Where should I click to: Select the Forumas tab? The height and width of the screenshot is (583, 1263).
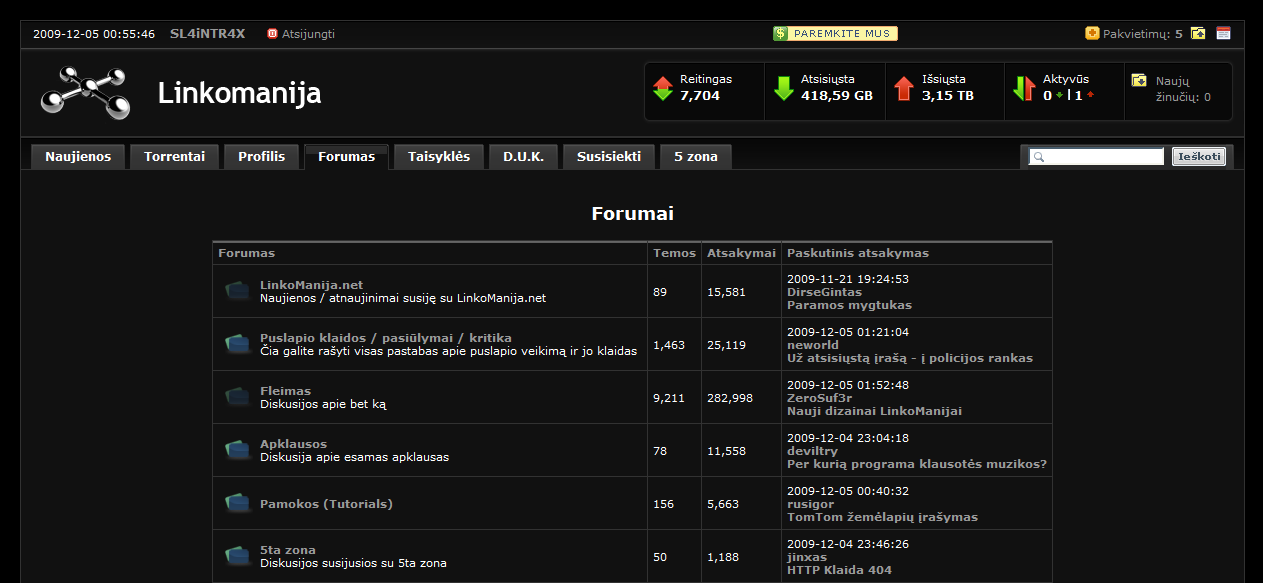click(346, 157)
